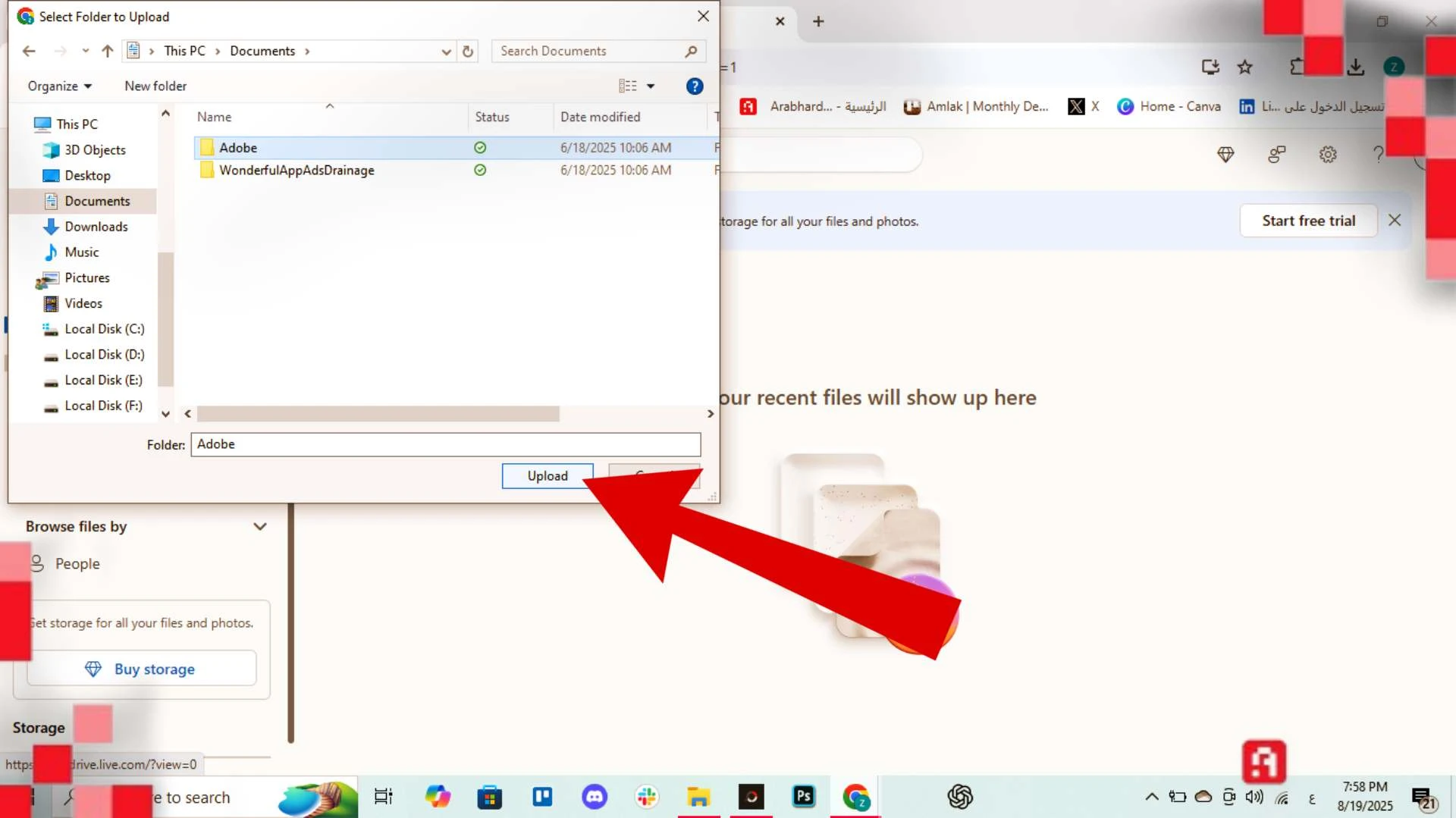
Task: Click the Search Documents field
Action: 598,51
